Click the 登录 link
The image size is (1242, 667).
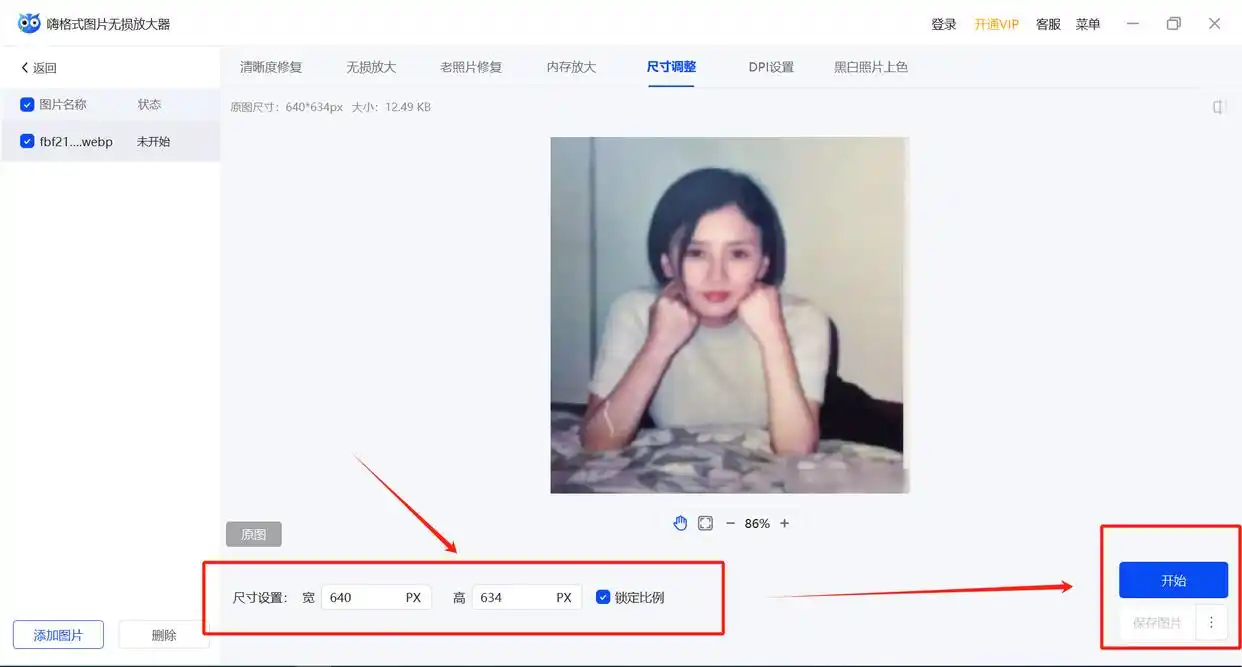point(944,24)
